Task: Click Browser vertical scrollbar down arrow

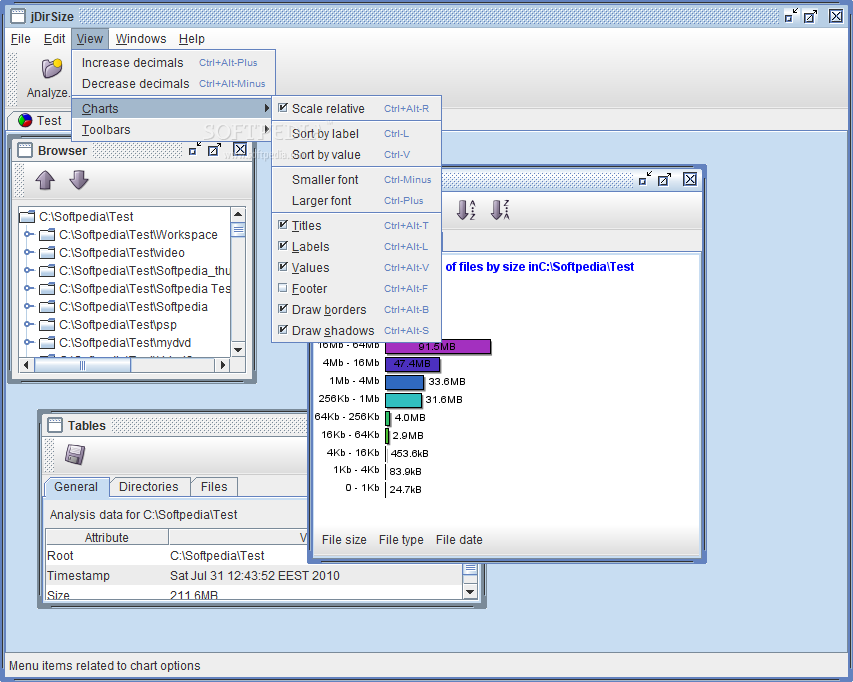Action: 238,350
